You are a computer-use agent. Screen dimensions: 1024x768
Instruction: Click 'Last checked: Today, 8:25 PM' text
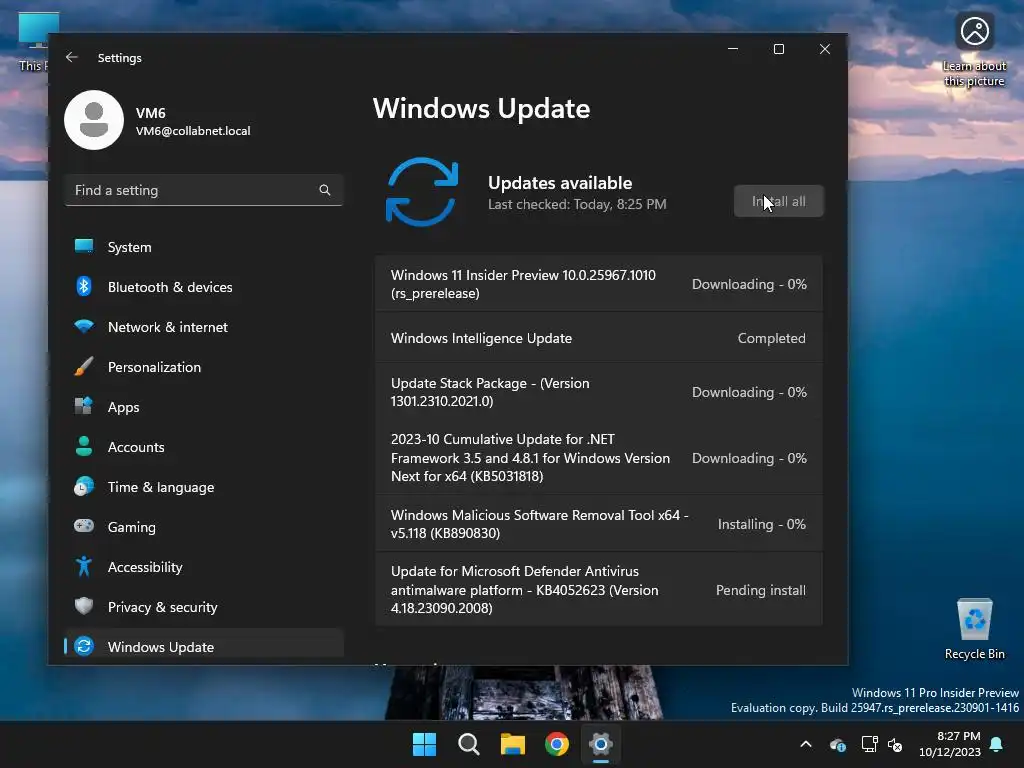pyautogui.click(x=577, y=204)
